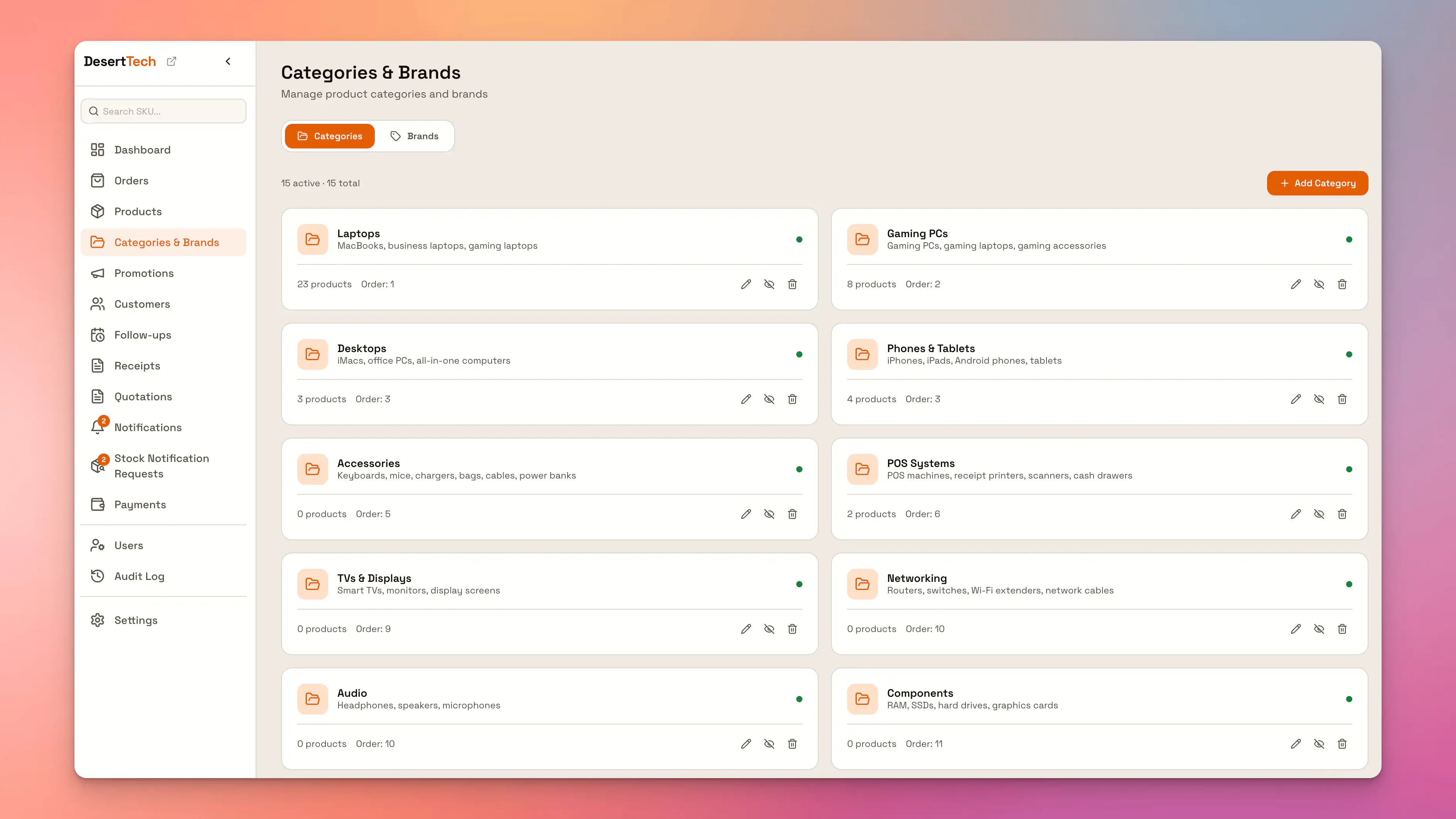Edit the Components category
Viewport: 1456px width, 819px height.
pos(1296,744)
